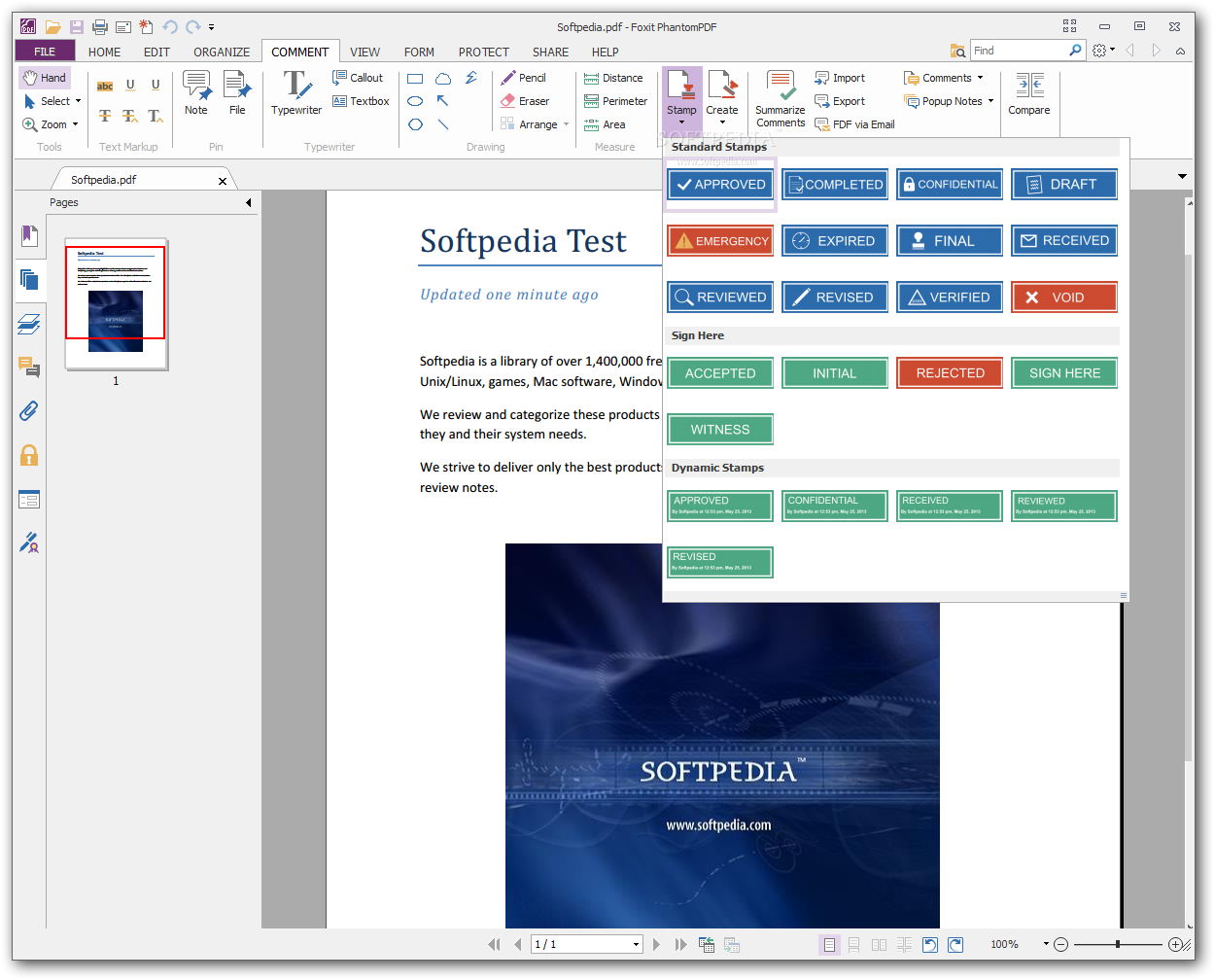Switch to the ORGANIZE ribbon tab
Screen dimensions: 1215x980
[x=222, y=52]
